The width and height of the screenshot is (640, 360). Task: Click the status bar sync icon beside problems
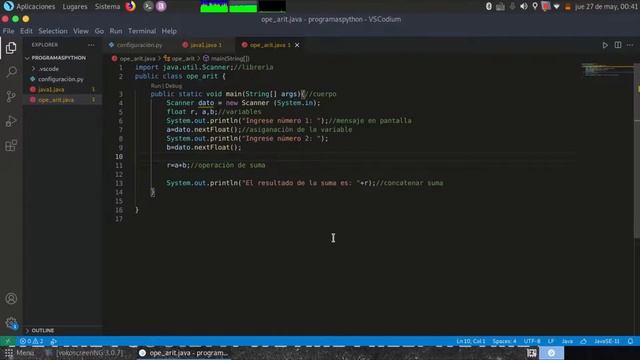53,341
